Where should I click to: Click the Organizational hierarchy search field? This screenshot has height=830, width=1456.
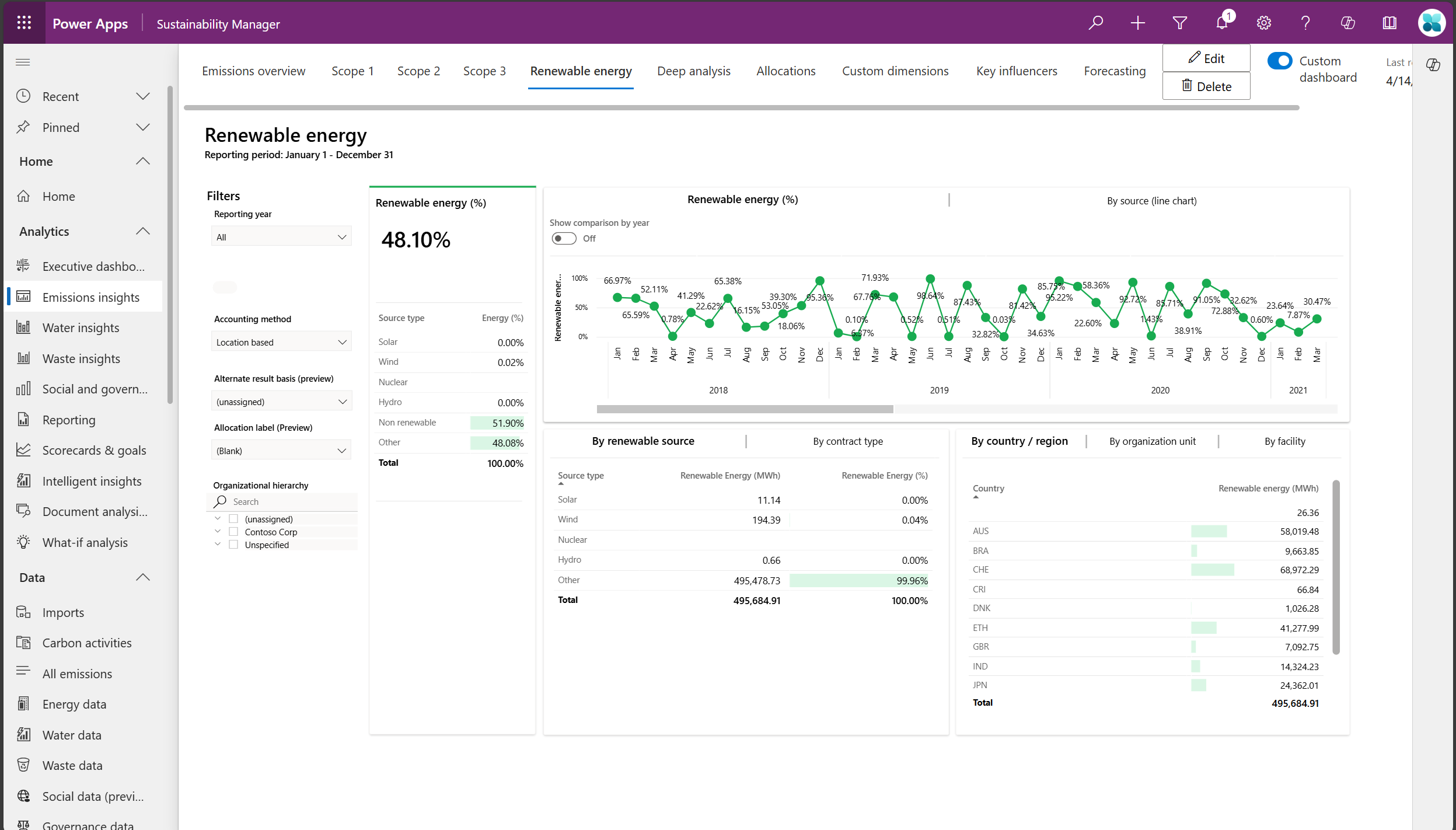(282, 502)
